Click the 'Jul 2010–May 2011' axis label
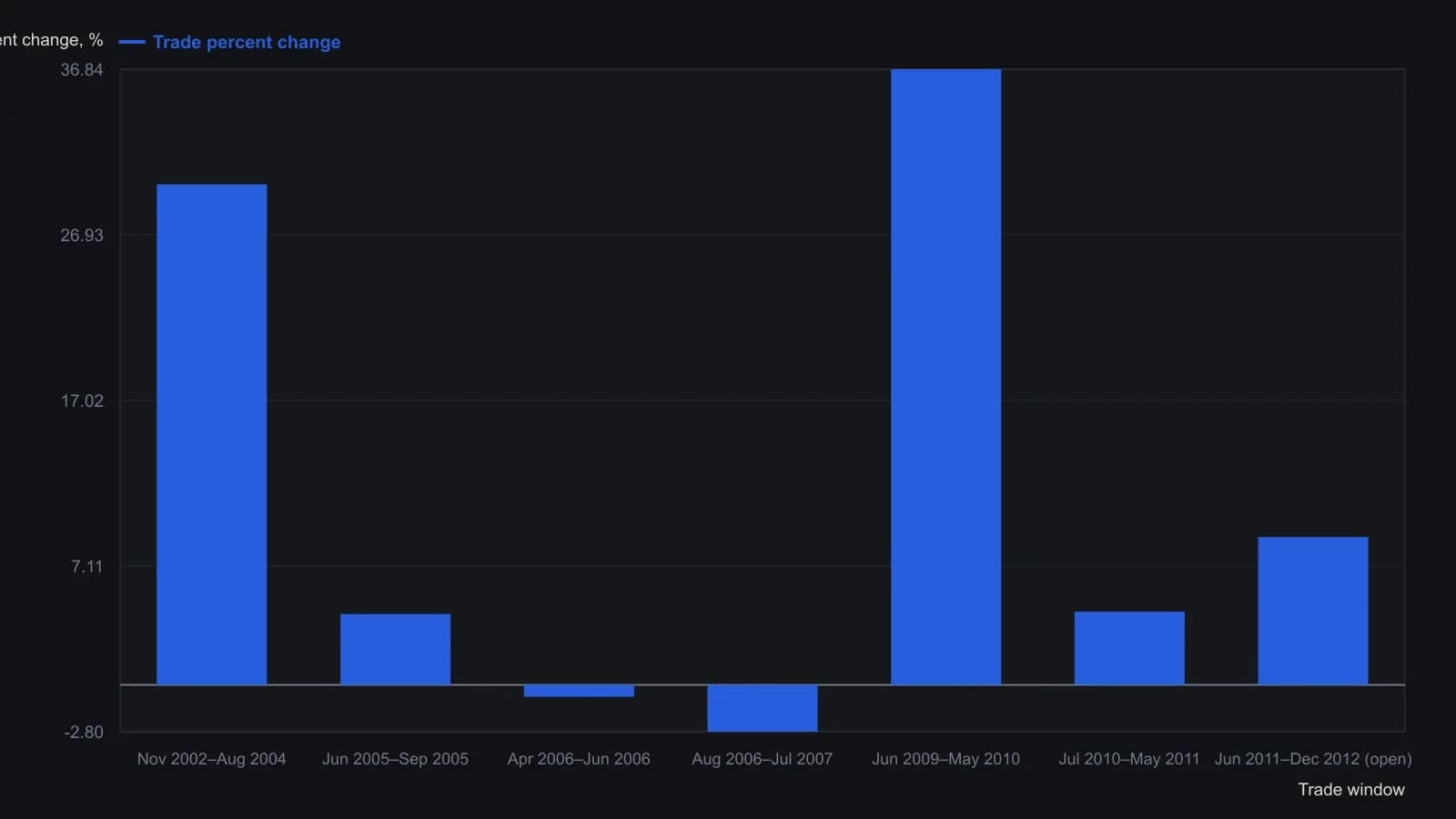The image size is (1456, 819). [x=1129, y=759]
